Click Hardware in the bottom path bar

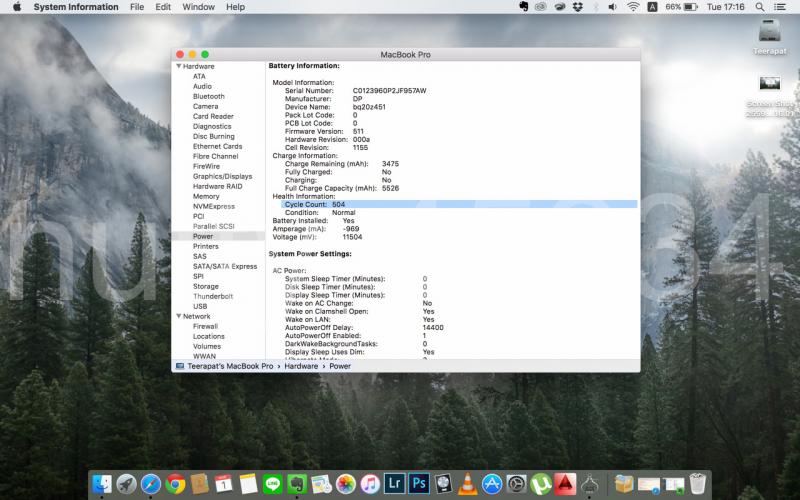coord(301,366)
